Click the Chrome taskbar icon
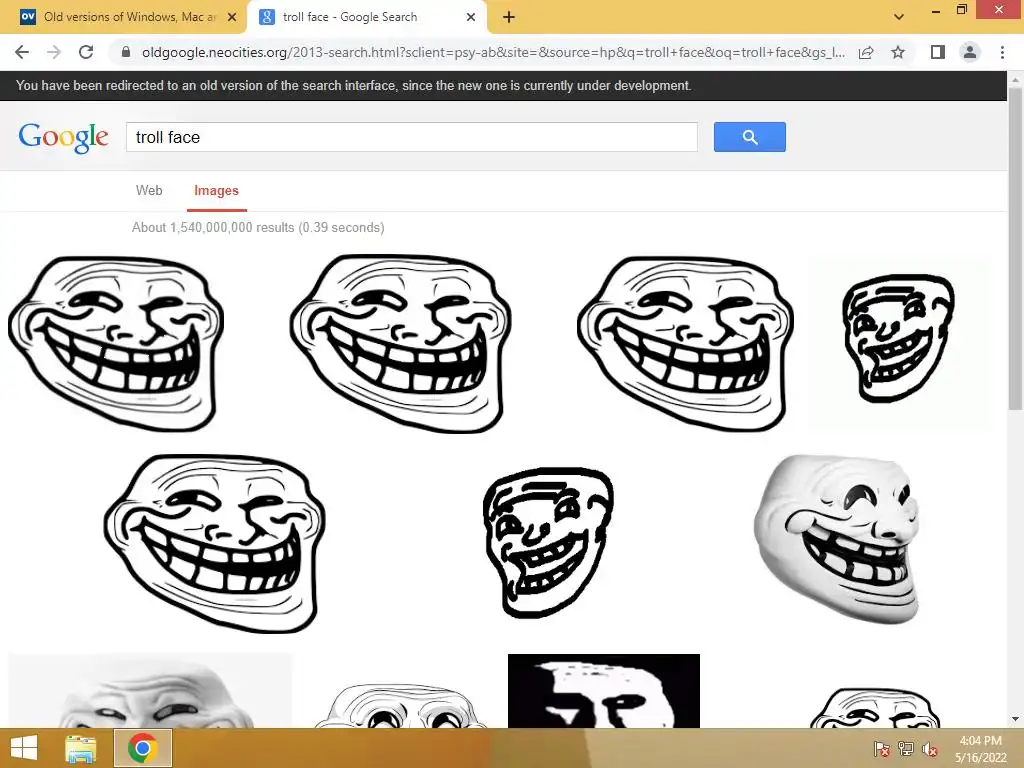This screenshot has height=768, width=1024. point(142,748)
